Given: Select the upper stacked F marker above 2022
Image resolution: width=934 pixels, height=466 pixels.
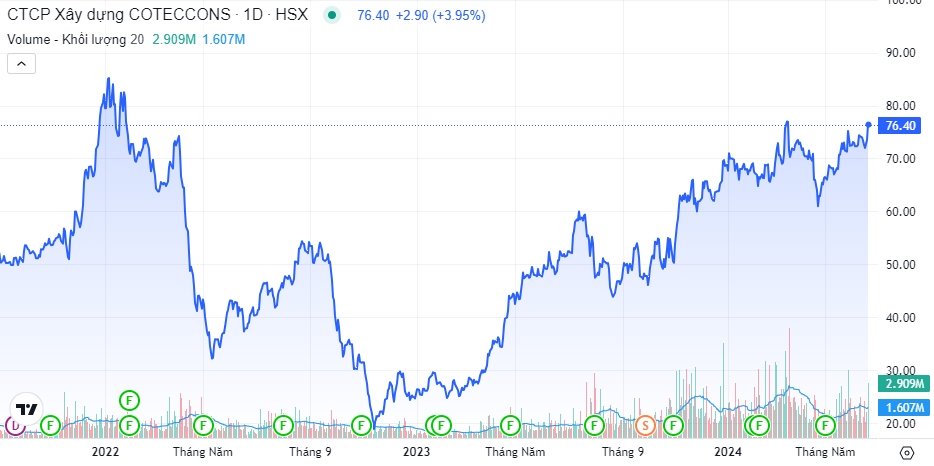Looking at the screenshot, I should [x=129, y=400].
